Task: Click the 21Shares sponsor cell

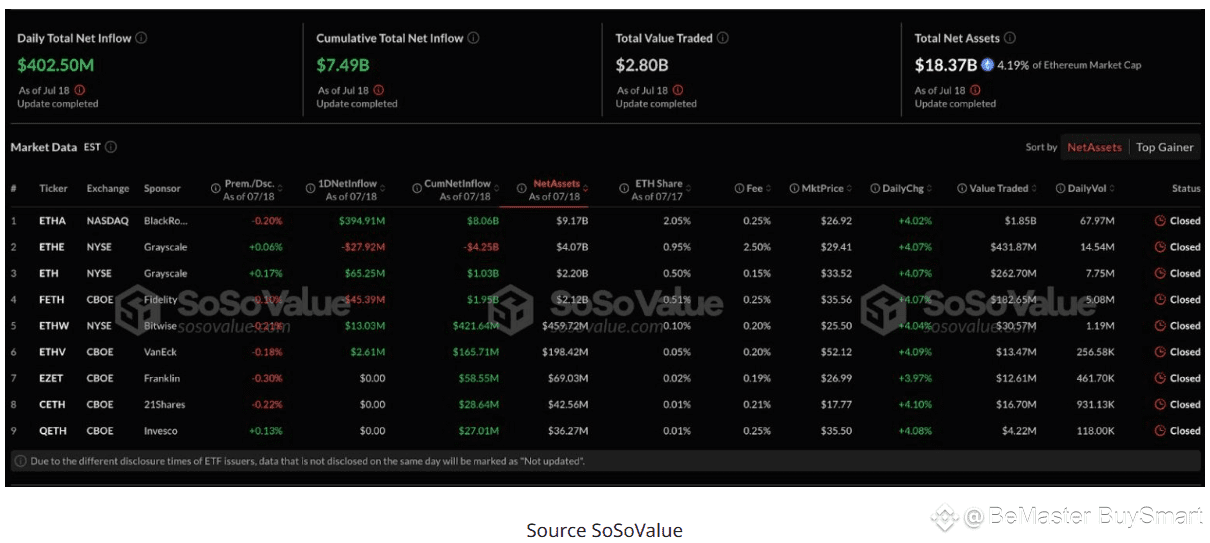Action: coord(165,404)
